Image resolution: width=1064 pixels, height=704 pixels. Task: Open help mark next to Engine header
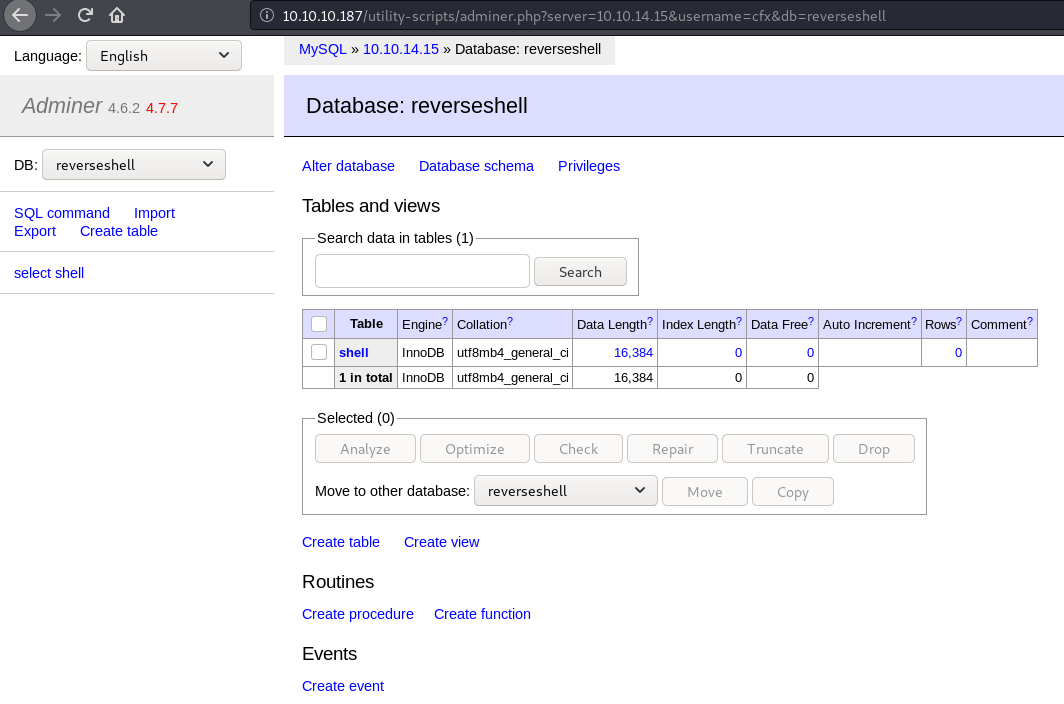pos(445,321)
